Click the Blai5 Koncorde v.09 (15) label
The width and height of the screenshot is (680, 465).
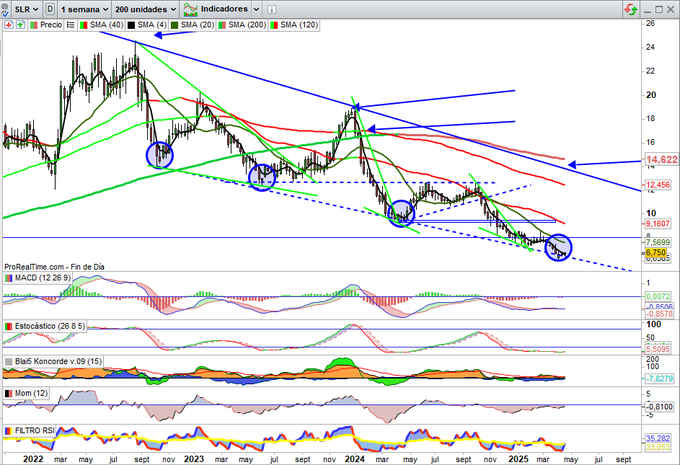click(59, 361)
